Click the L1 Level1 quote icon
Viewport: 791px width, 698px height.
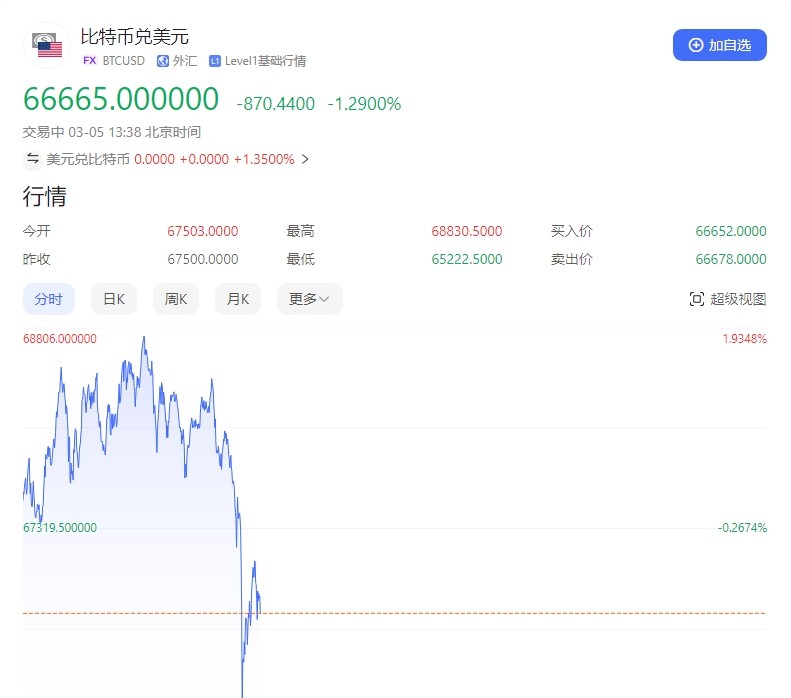215,61
